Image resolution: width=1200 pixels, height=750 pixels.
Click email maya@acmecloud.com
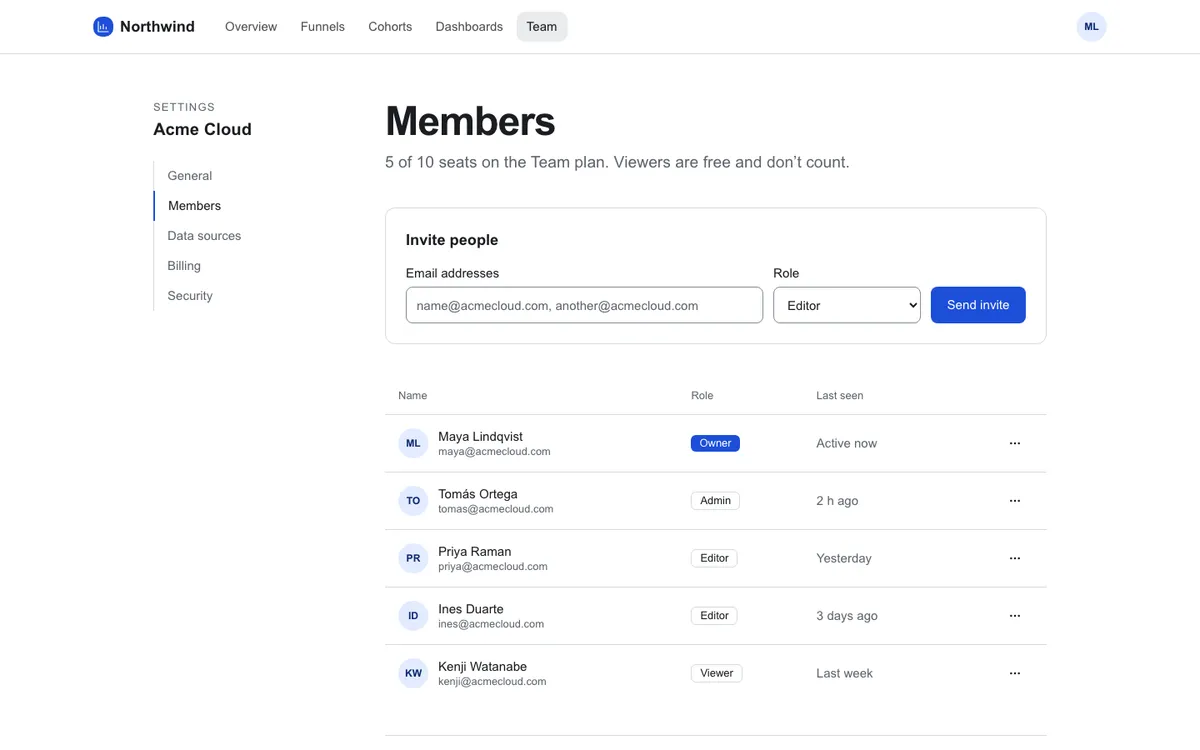pyautogui.click(x=494, y=452)
